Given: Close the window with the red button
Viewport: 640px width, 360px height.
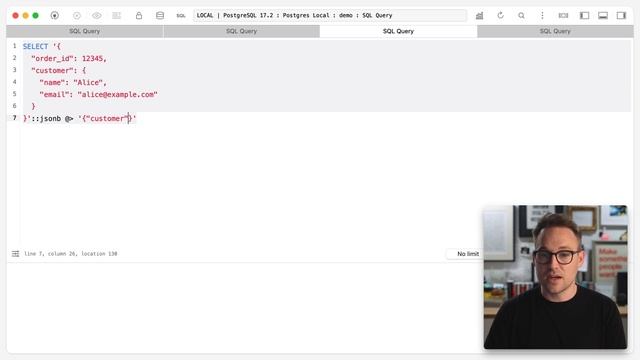Looking at the screenshot, I should point(16,16).
